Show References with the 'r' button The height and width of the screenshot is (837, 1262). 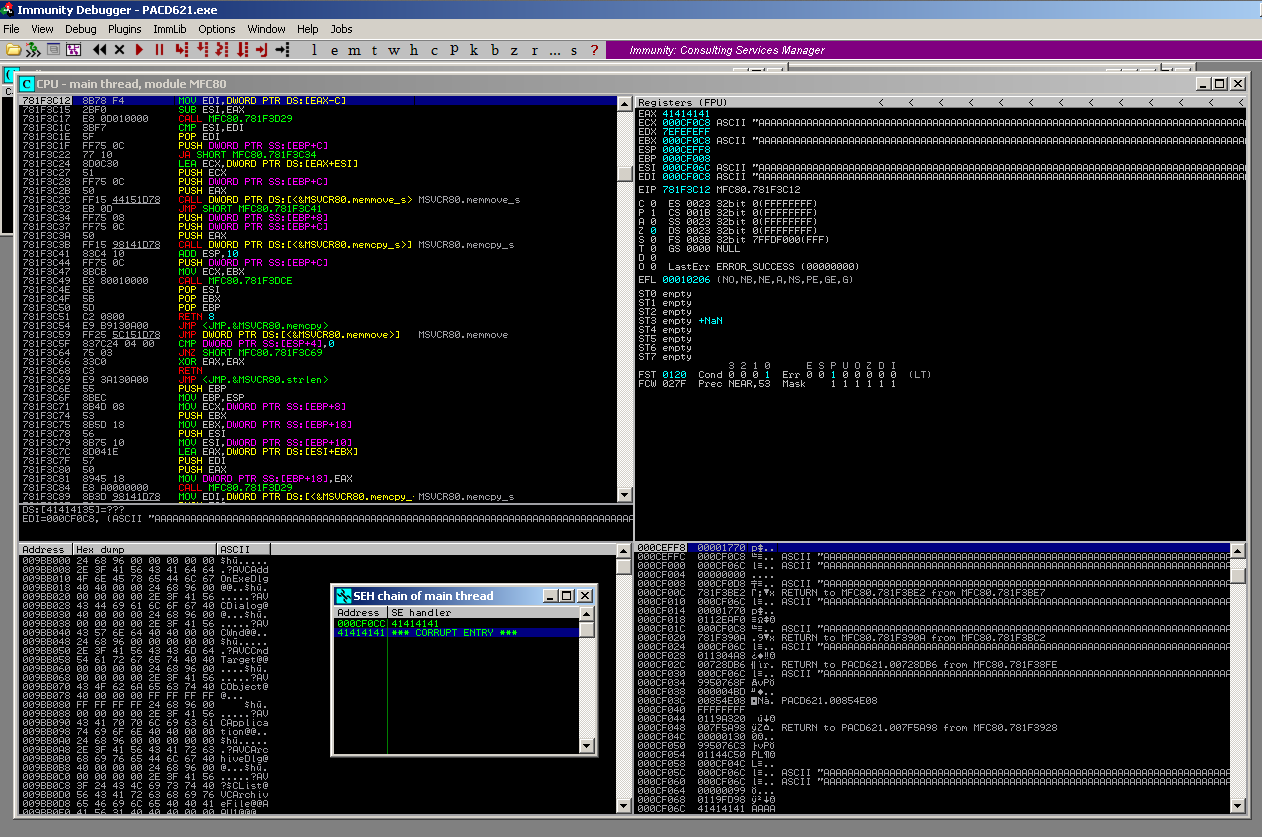pyautogui.click(x=535, y=49)
